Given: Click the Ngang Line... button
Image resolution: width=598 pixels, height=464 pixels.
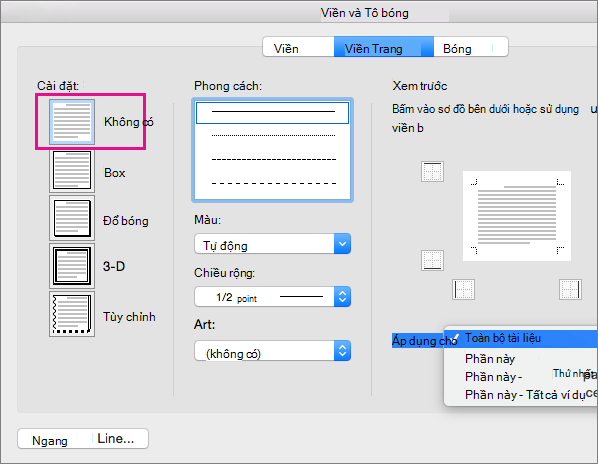Looking at the screenshot, I should pos(83,439).
